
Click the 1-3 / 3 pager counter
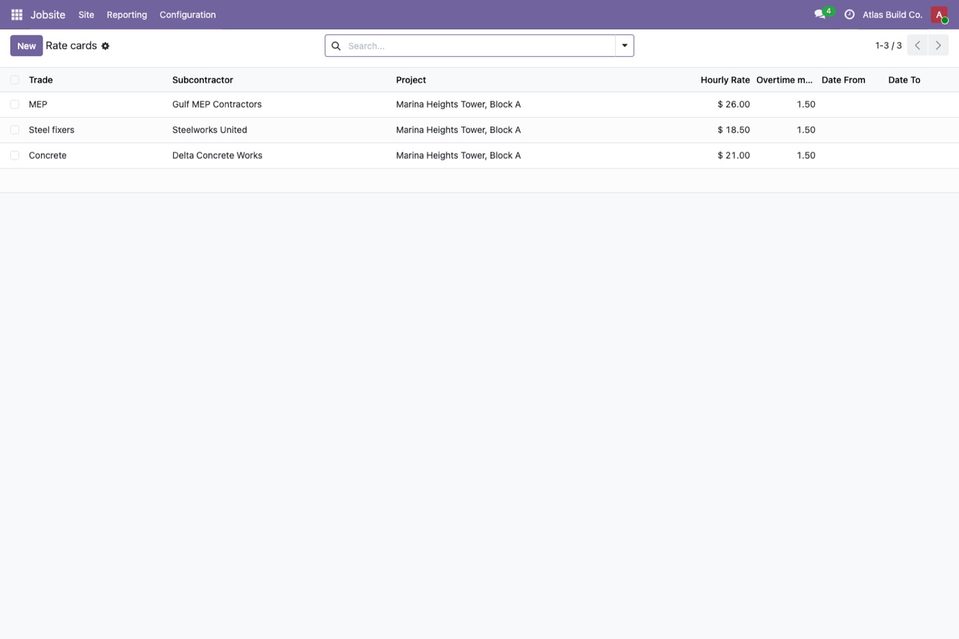coord(888,46)
